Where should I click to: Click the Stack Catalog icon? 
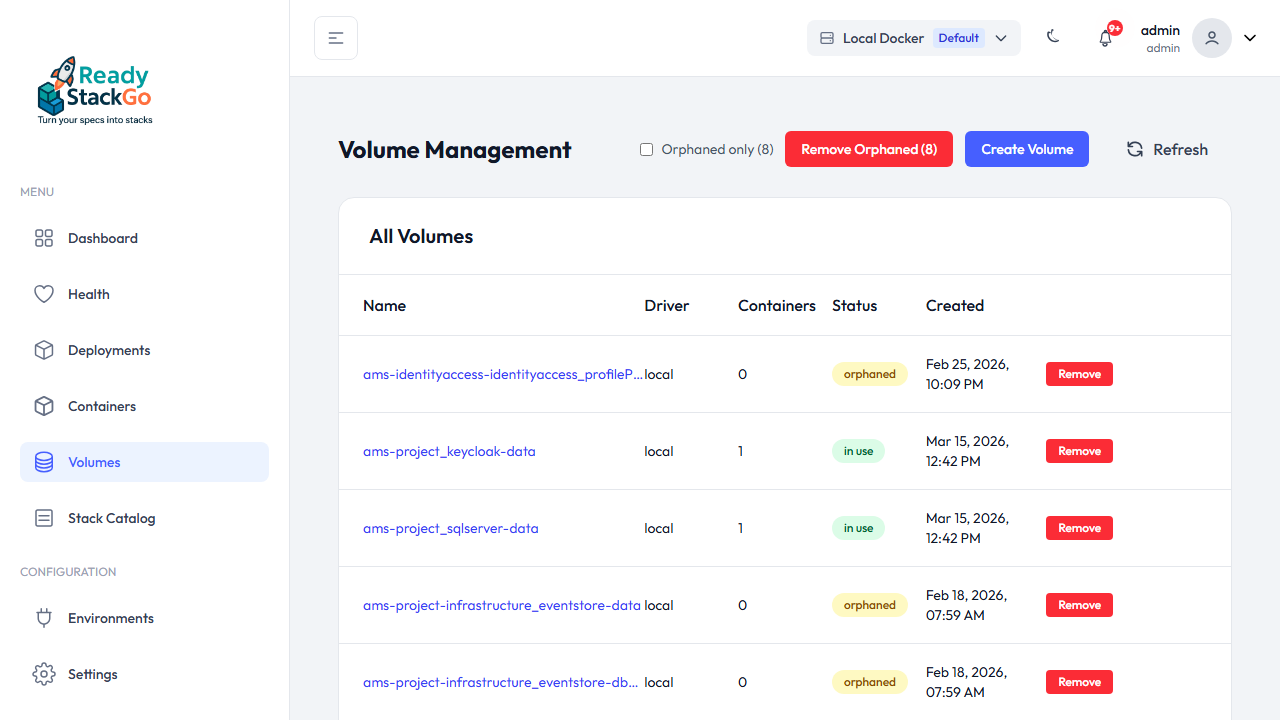click(x=44, y=518)
